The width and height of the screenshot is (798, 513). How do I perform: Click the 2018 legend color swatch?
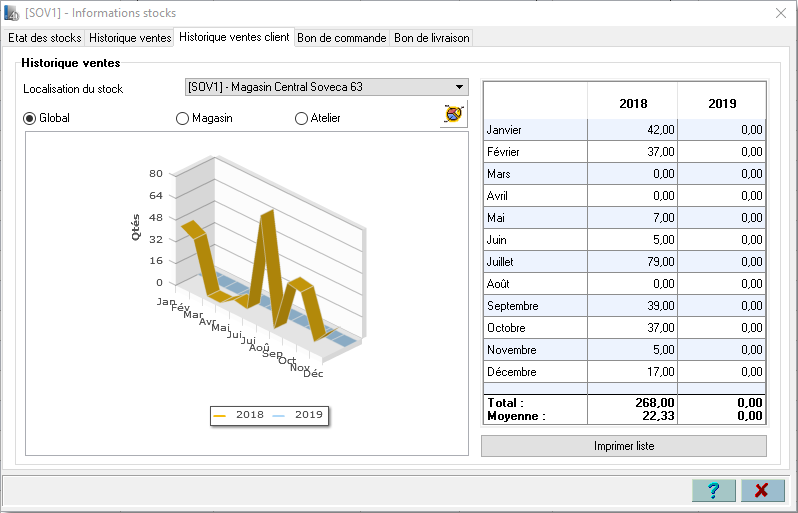tap(219, 415)
